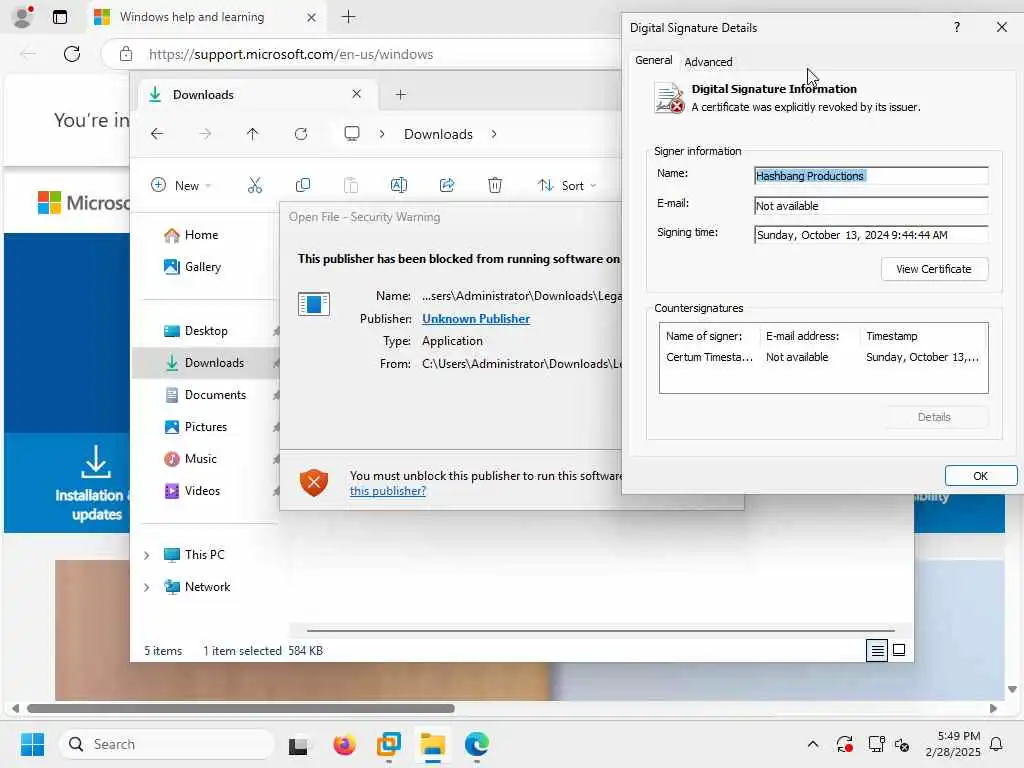This screenshot has width=1024, height=768.
Task: Close the Downloads tab in File Explorer
Action: pos(357,94)
